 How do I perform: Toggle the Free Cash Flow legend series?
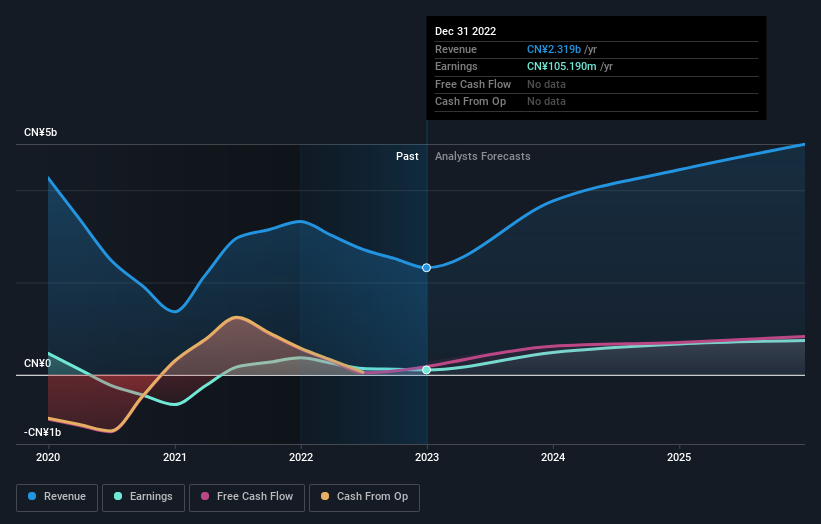click(x=247, y=497)
